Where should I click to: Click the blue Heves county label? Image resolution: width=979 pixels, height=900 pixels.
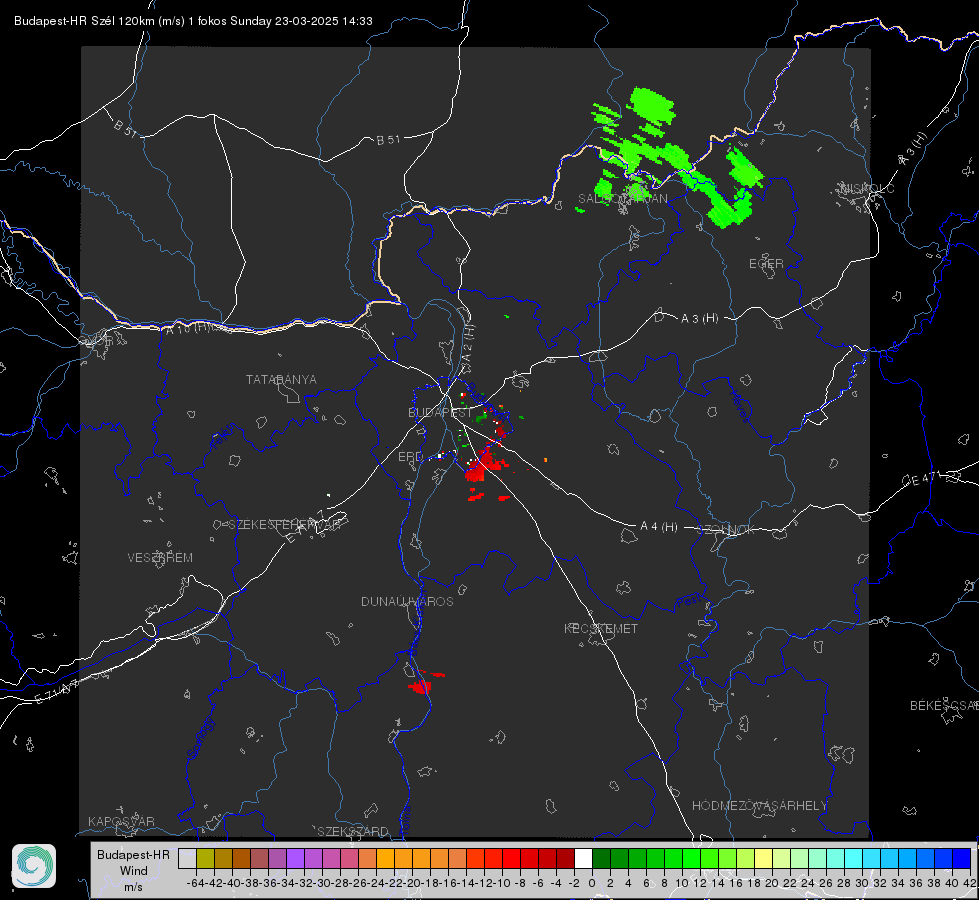coord(739,407)
